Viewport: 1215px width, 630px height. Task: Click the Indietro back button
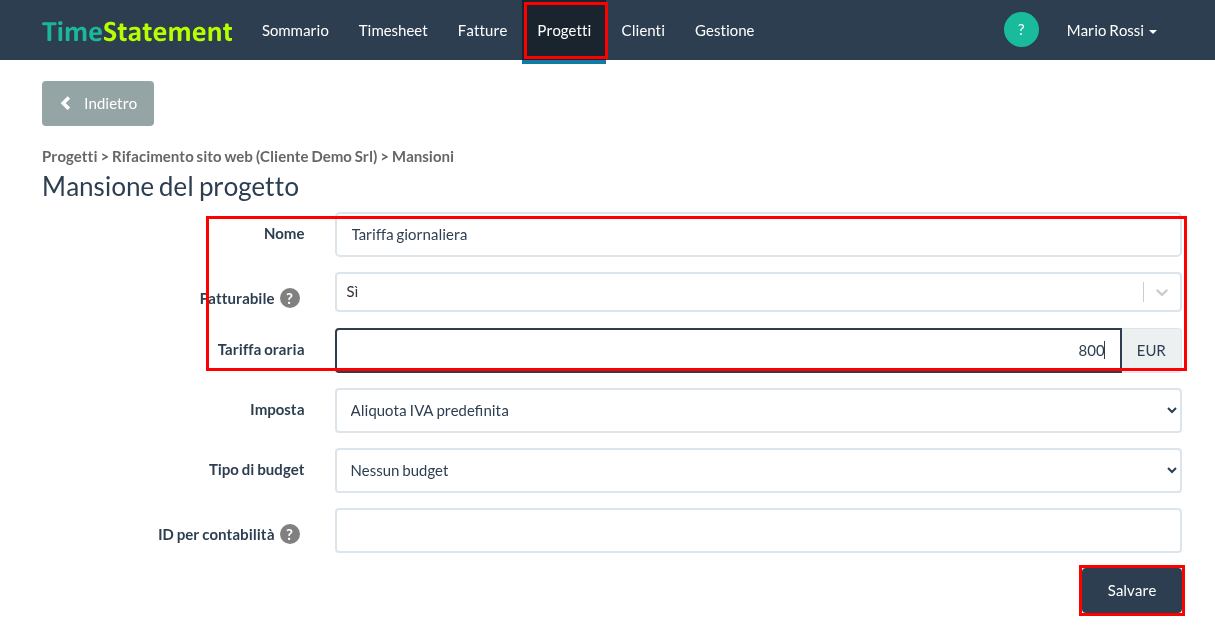(x=98, y=103)
